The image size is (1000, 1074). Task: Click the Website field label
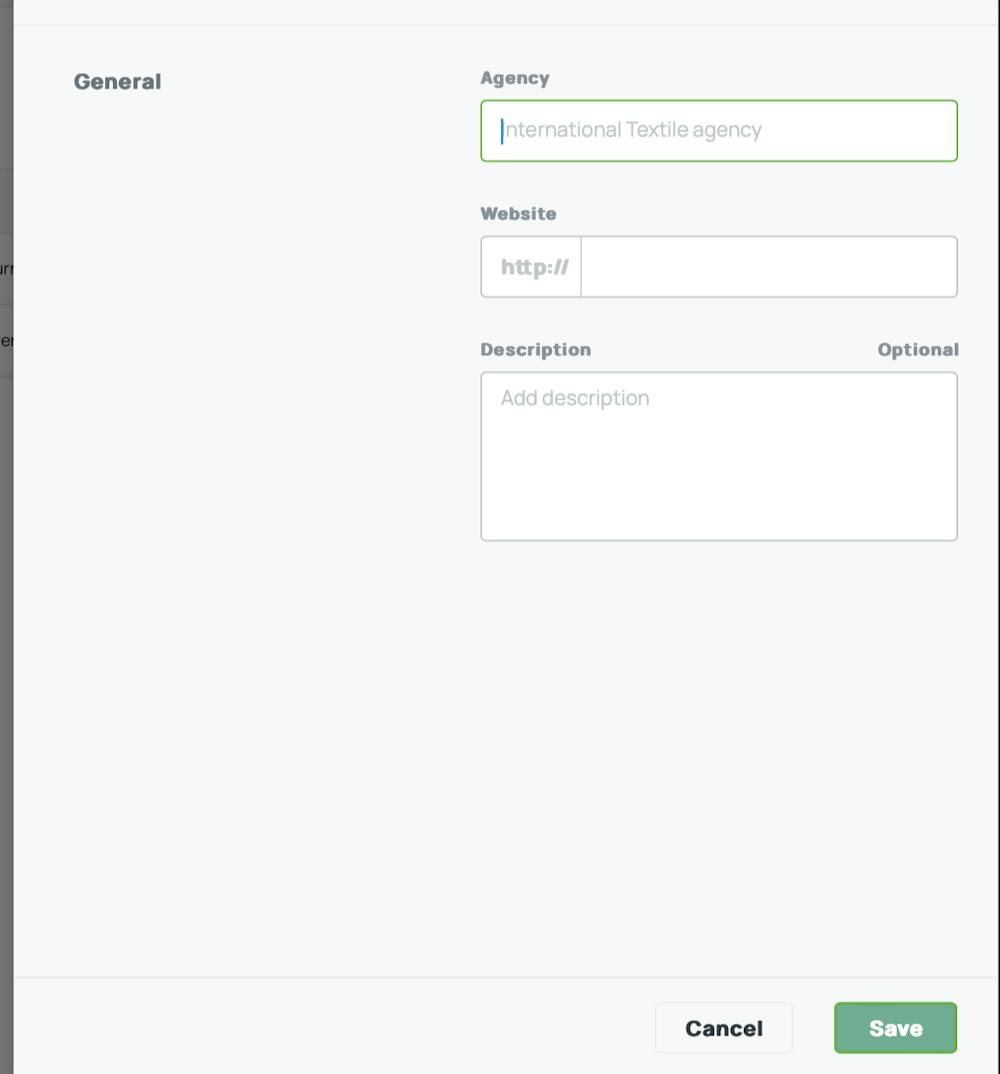point(519,213)
